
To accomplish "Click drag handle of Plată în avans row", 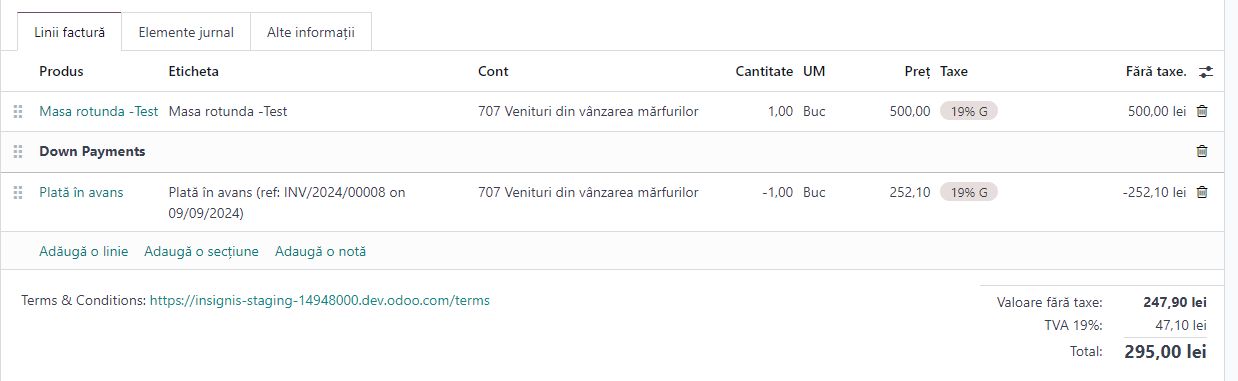I will point(18,192).
